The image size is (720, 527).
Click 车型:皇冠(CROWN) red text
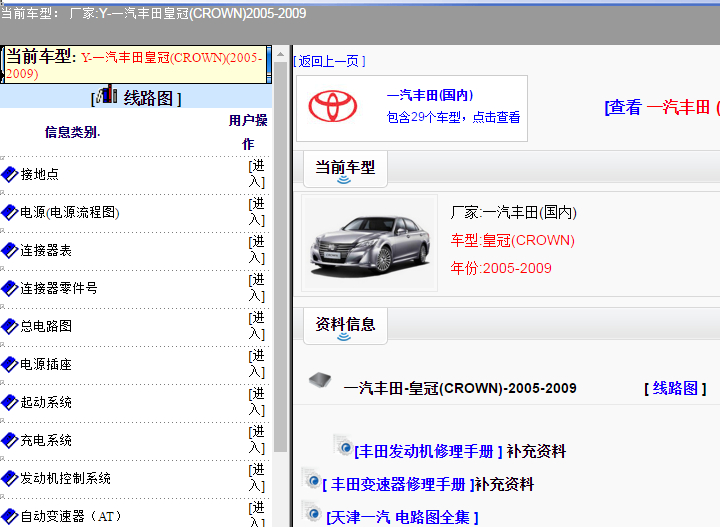[x=512, y=241]
